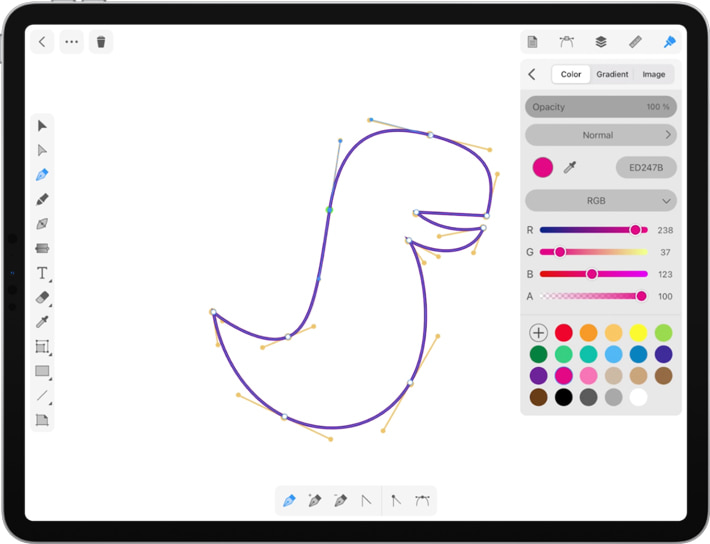This screenshot has height=544, width=710.
Task: Go back using top-left arrow
Action: [42, 42]
